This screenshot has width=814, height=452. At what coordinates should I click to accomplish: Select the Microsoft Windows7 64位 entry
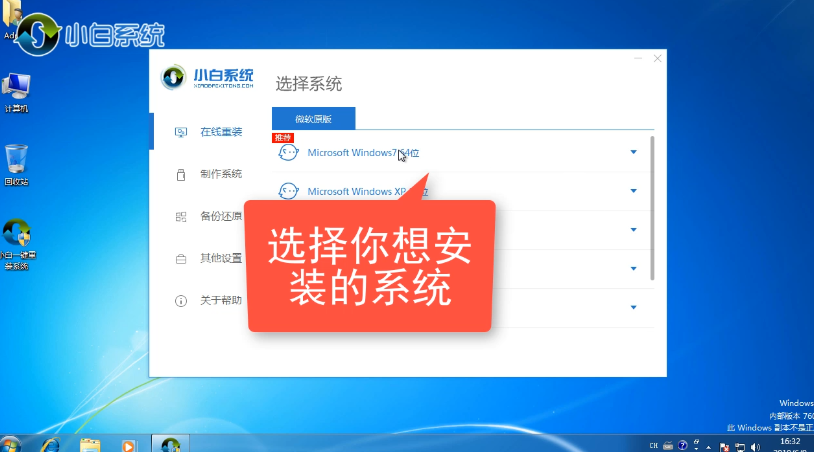click(x=363, y=153)
